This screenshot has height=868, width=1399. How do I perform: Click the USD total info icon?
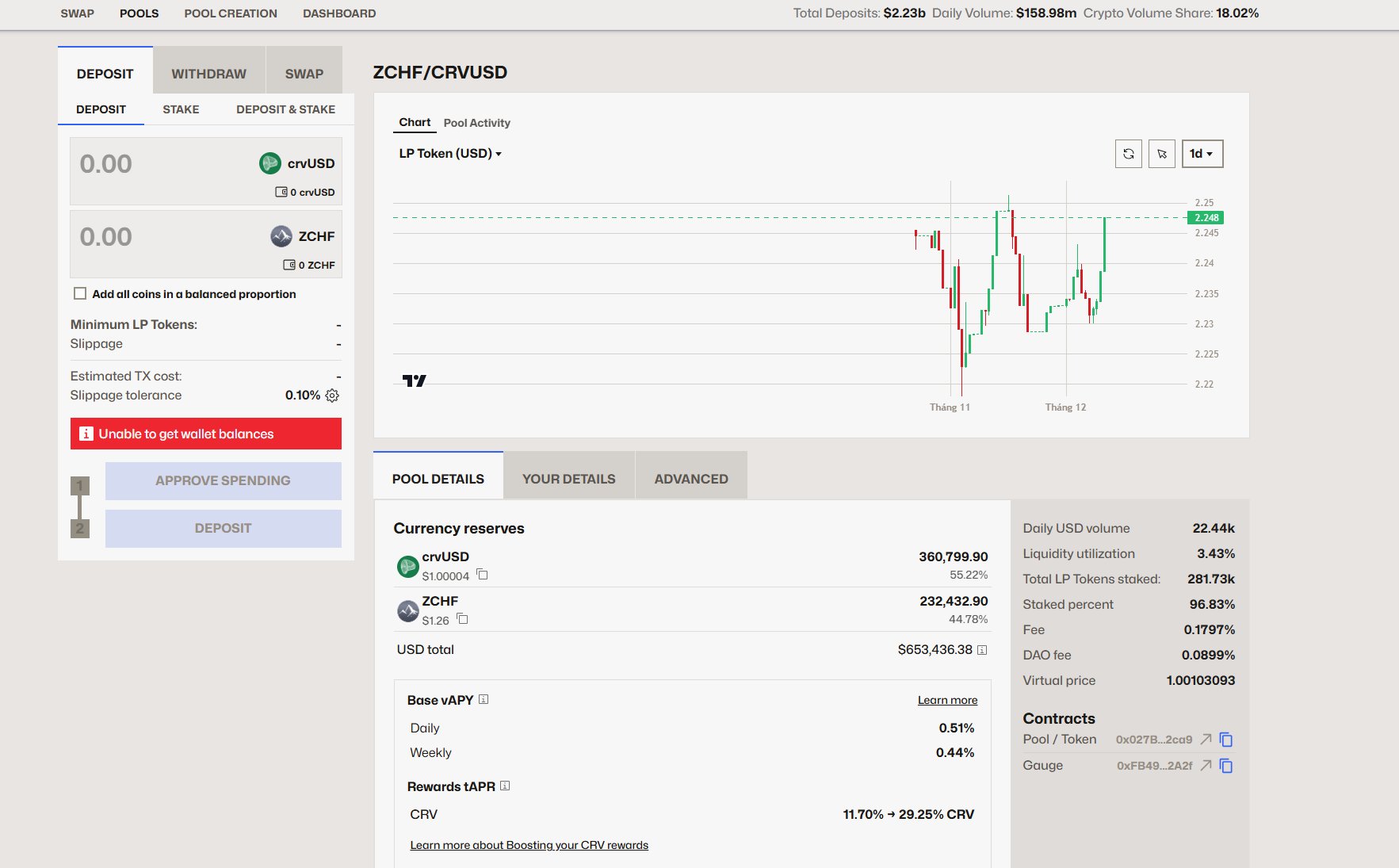pyautogui.click(x=981, y=650)
